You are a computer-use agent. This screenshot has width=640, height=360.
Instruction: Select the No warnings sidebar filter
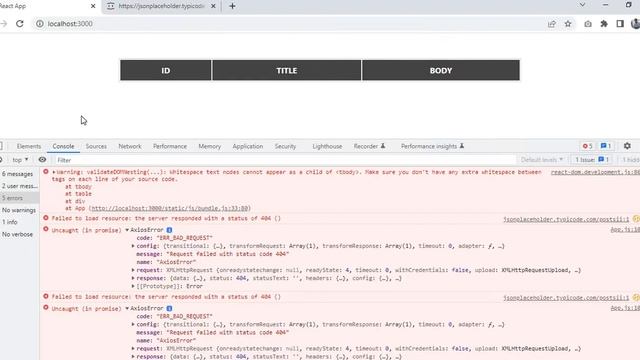pyautogui.click(x=19, y=210)
